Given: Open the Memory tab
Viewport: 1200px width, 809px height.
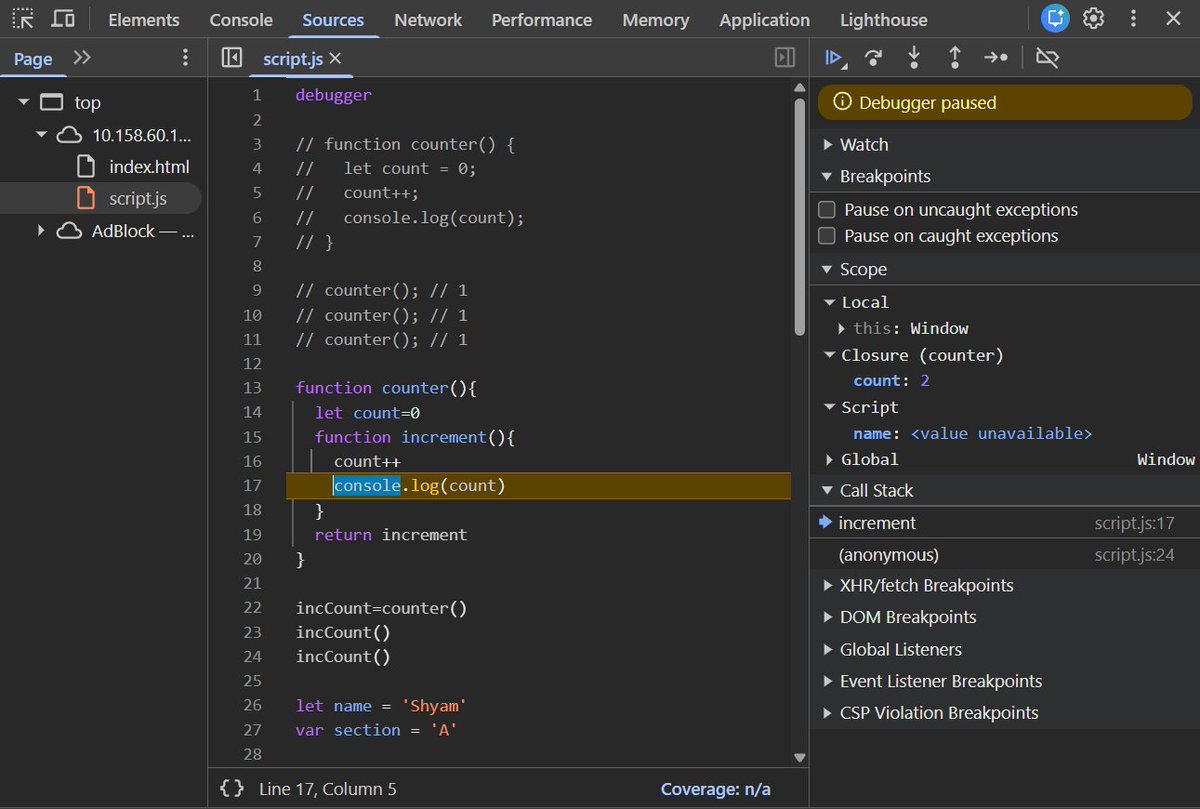Looking at the screenshot, I should coord(656,19).
